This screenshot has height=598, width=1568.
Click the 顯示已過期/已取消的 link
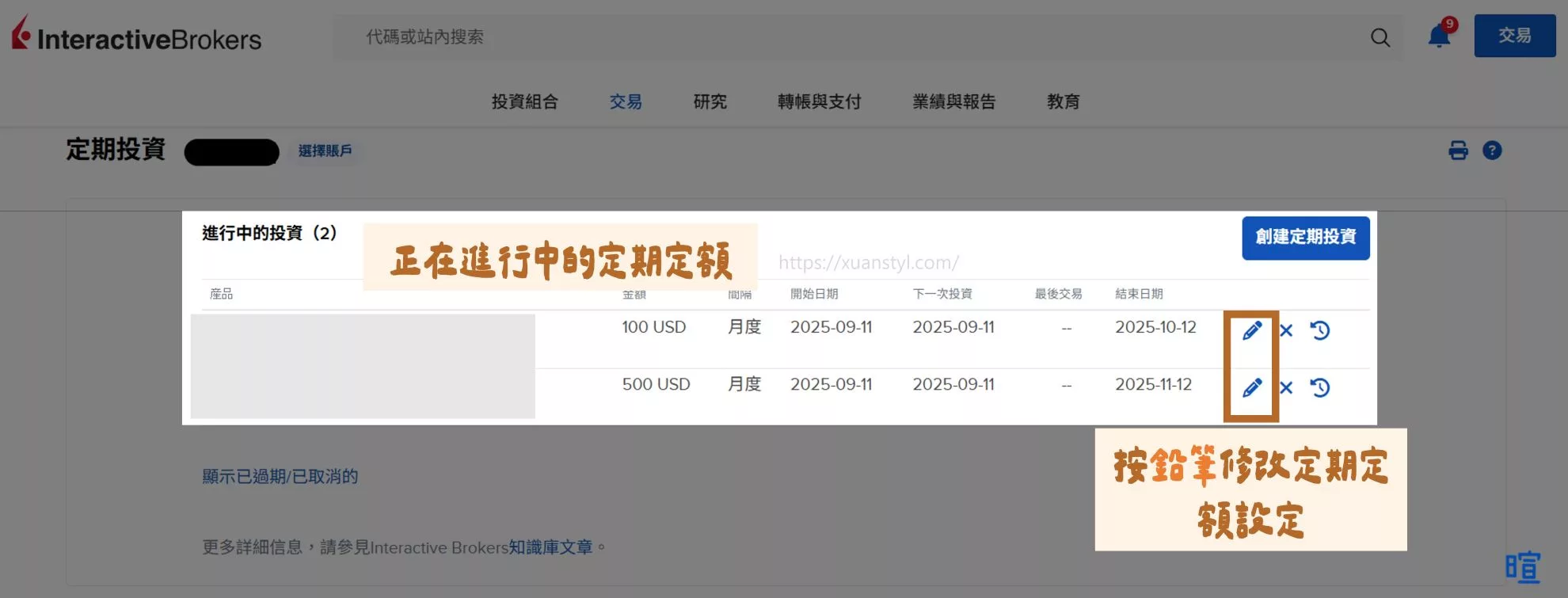click(x=280, y=476)
